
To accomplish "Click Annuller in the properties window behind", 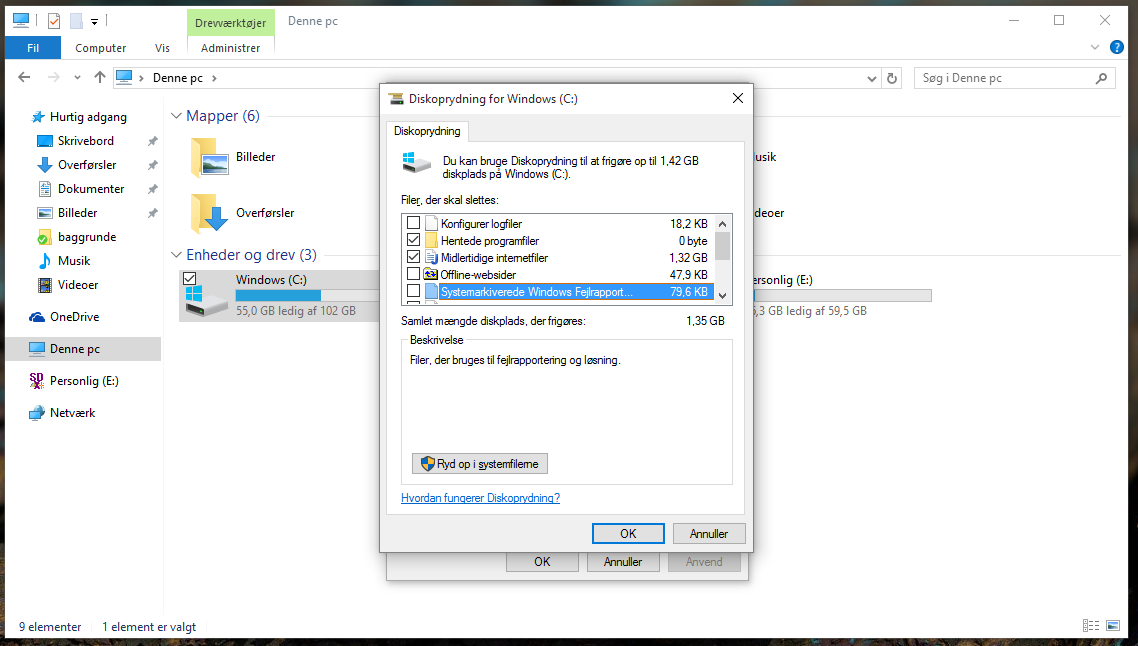I will click(x=623, y=562).
